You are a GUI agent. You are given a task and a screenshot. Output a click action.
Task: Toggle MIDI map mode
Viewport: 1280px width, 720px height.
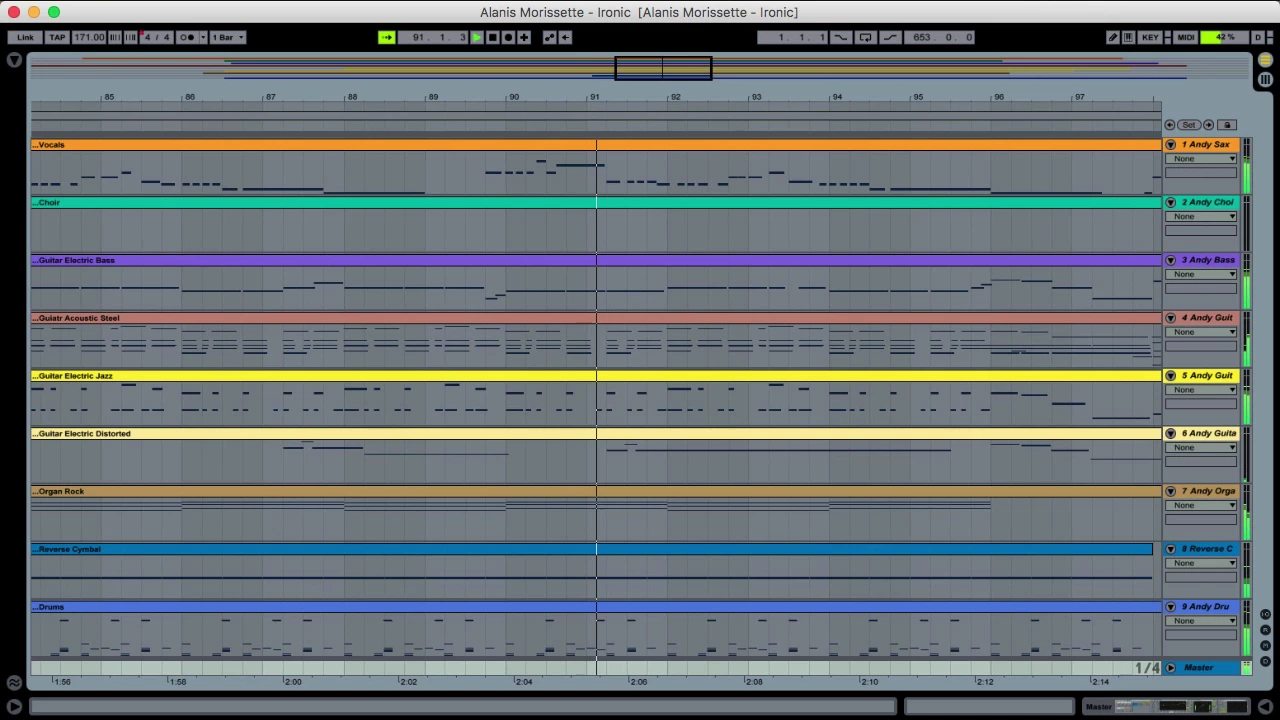(x=1185, y=37)
